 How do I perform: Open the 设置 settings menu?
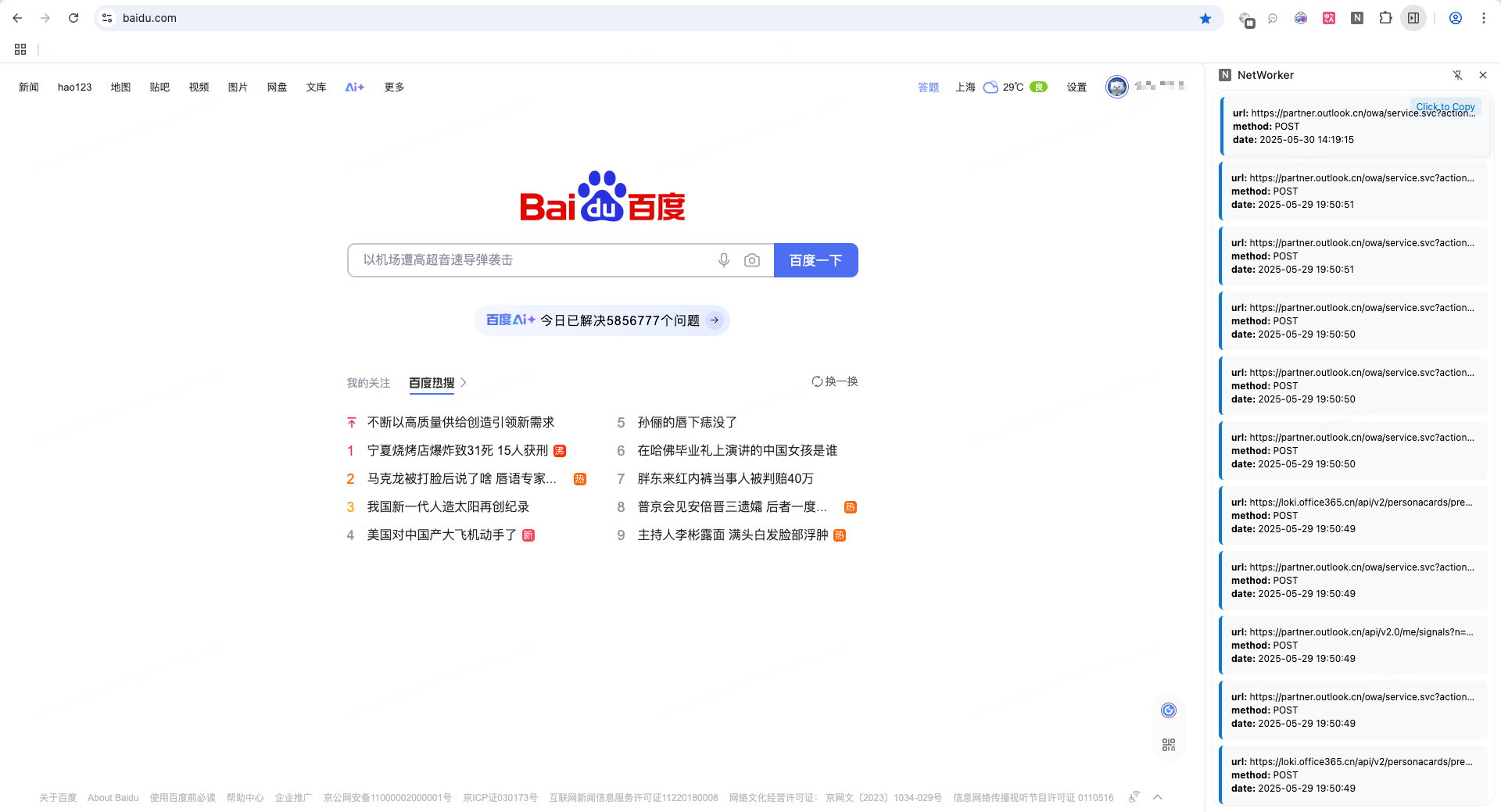1076,87
